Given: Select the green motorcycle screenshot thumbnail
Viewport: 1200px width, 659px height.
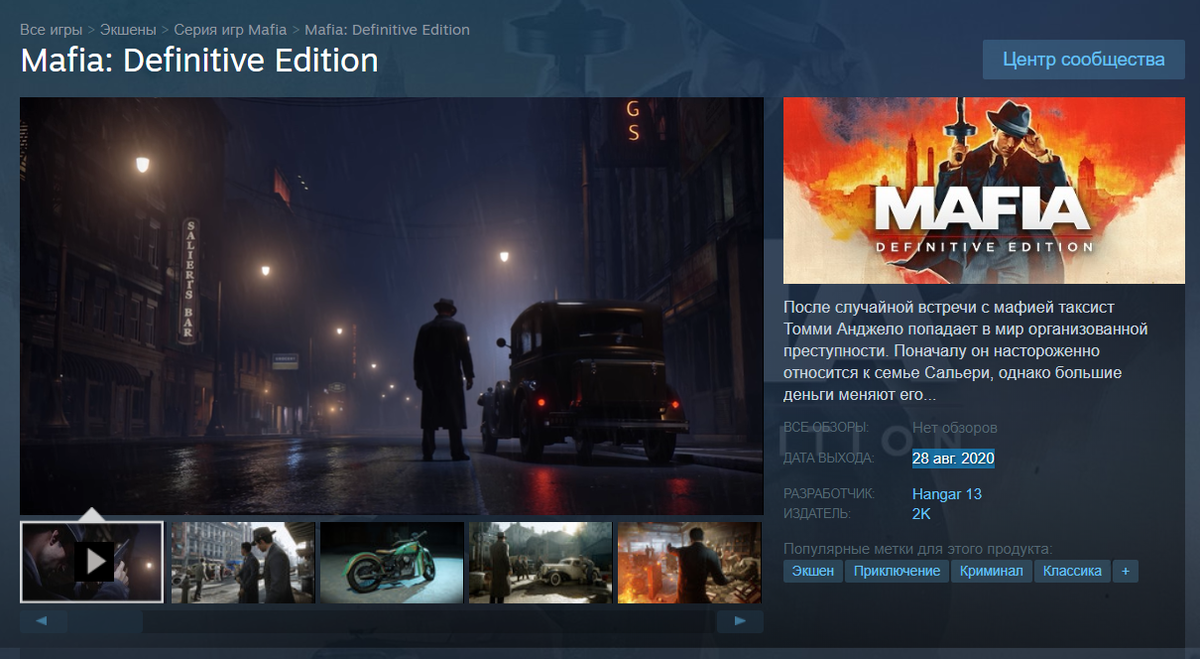Looking at the screenshot, I should tap(392, 562).
